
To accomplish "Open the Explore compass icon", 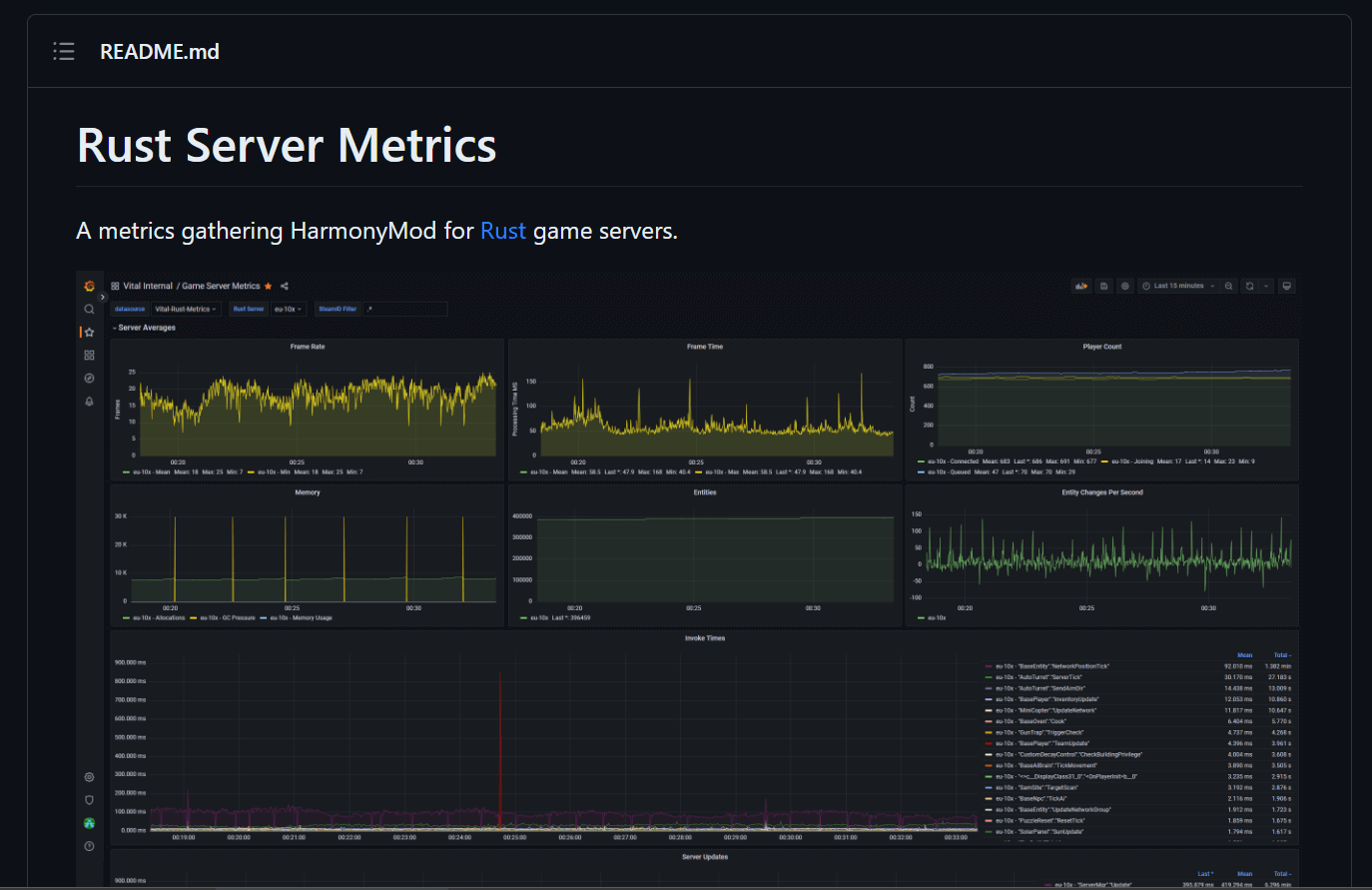I will click(x=89, y=379).
